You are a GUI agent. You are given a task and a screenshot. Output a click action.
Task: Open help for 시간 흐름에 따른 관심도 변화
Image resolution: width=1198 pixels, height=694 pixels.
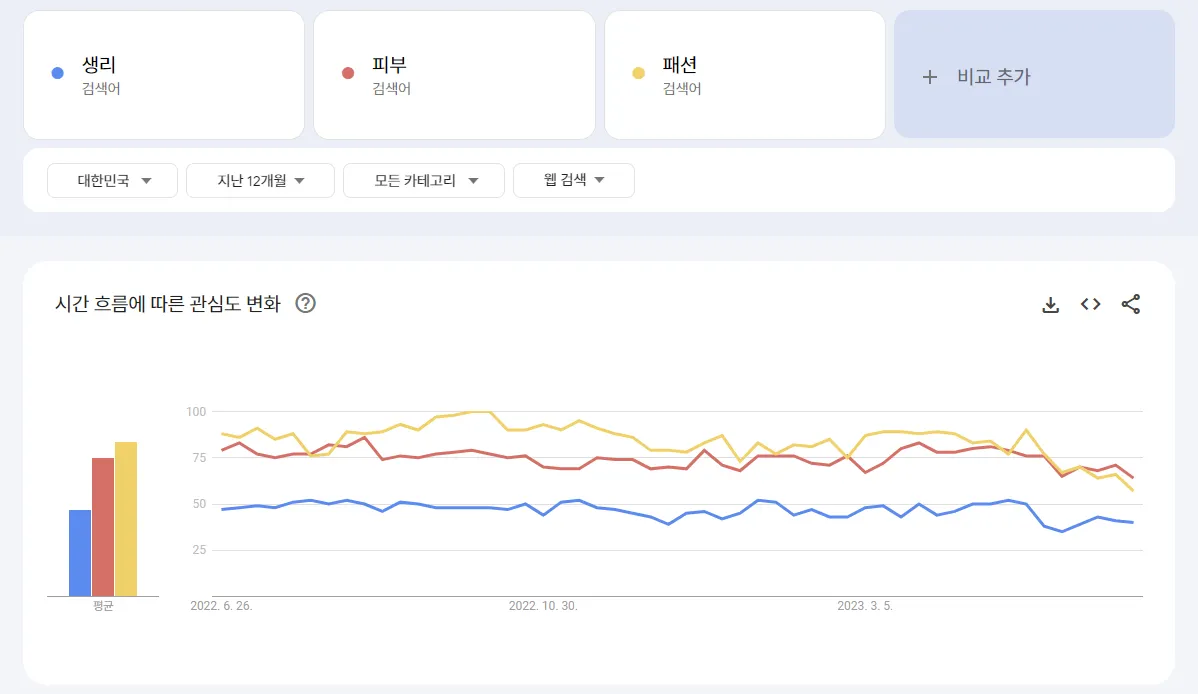(306, 303)
